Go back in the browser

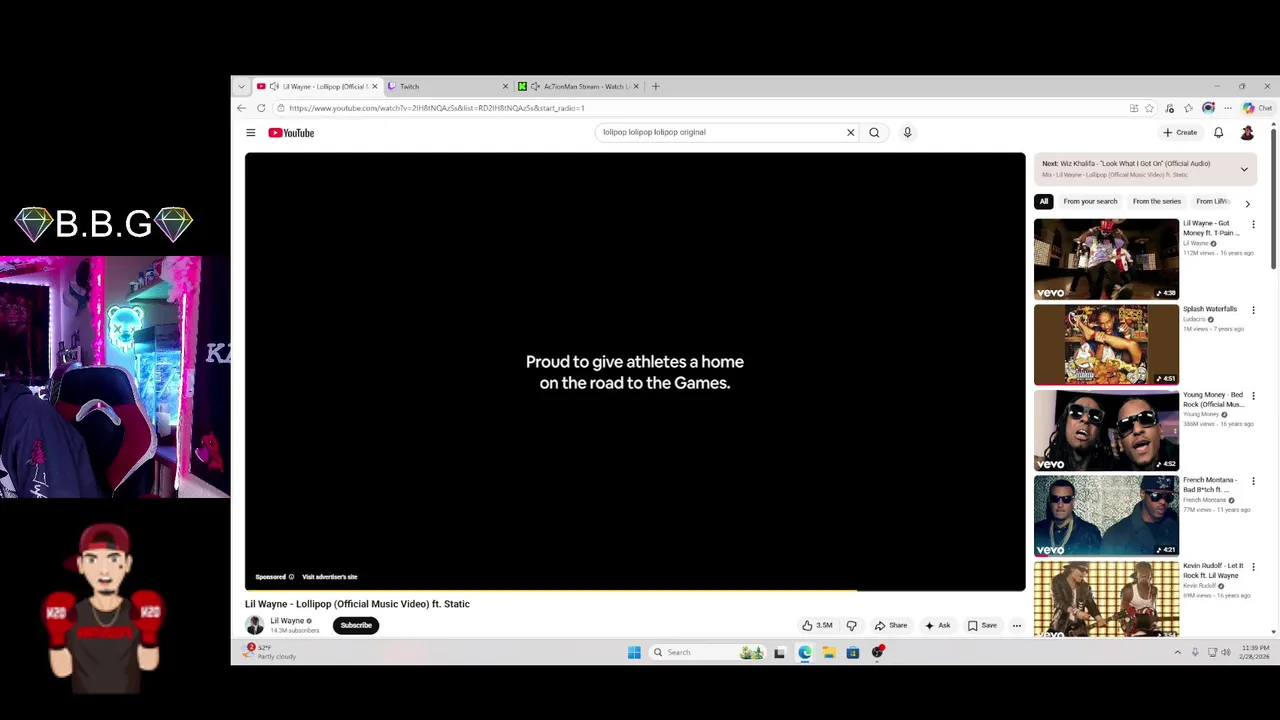(x=241, y=108)
